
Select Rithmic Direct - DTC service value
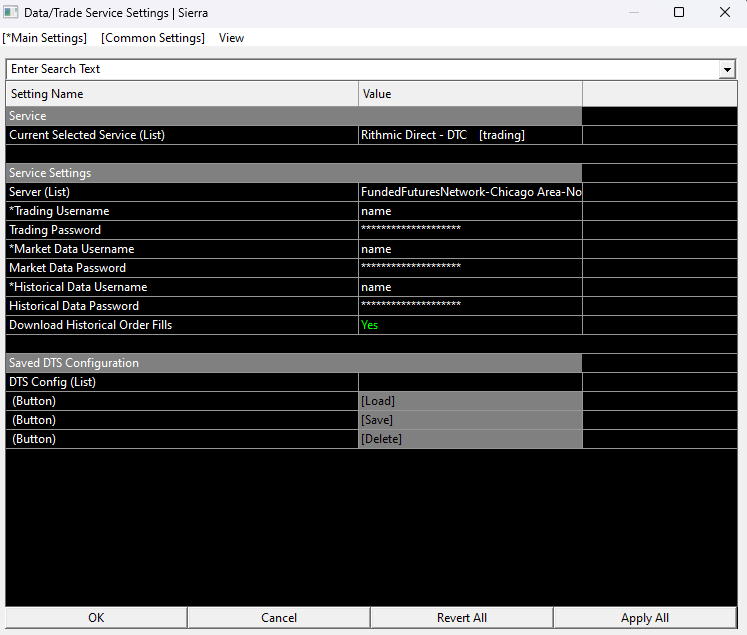tap(470, 135)
